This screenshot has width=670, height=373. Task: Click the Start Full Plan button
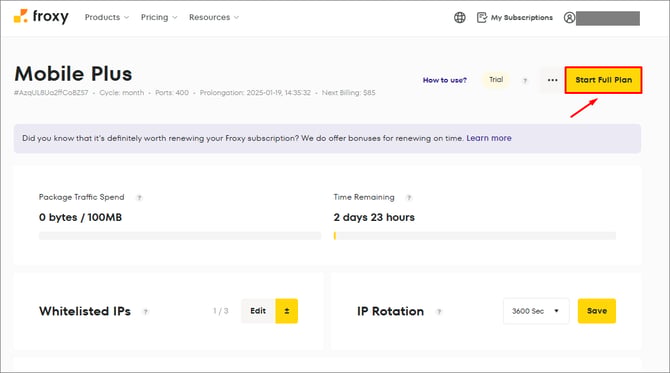[603, 80]
